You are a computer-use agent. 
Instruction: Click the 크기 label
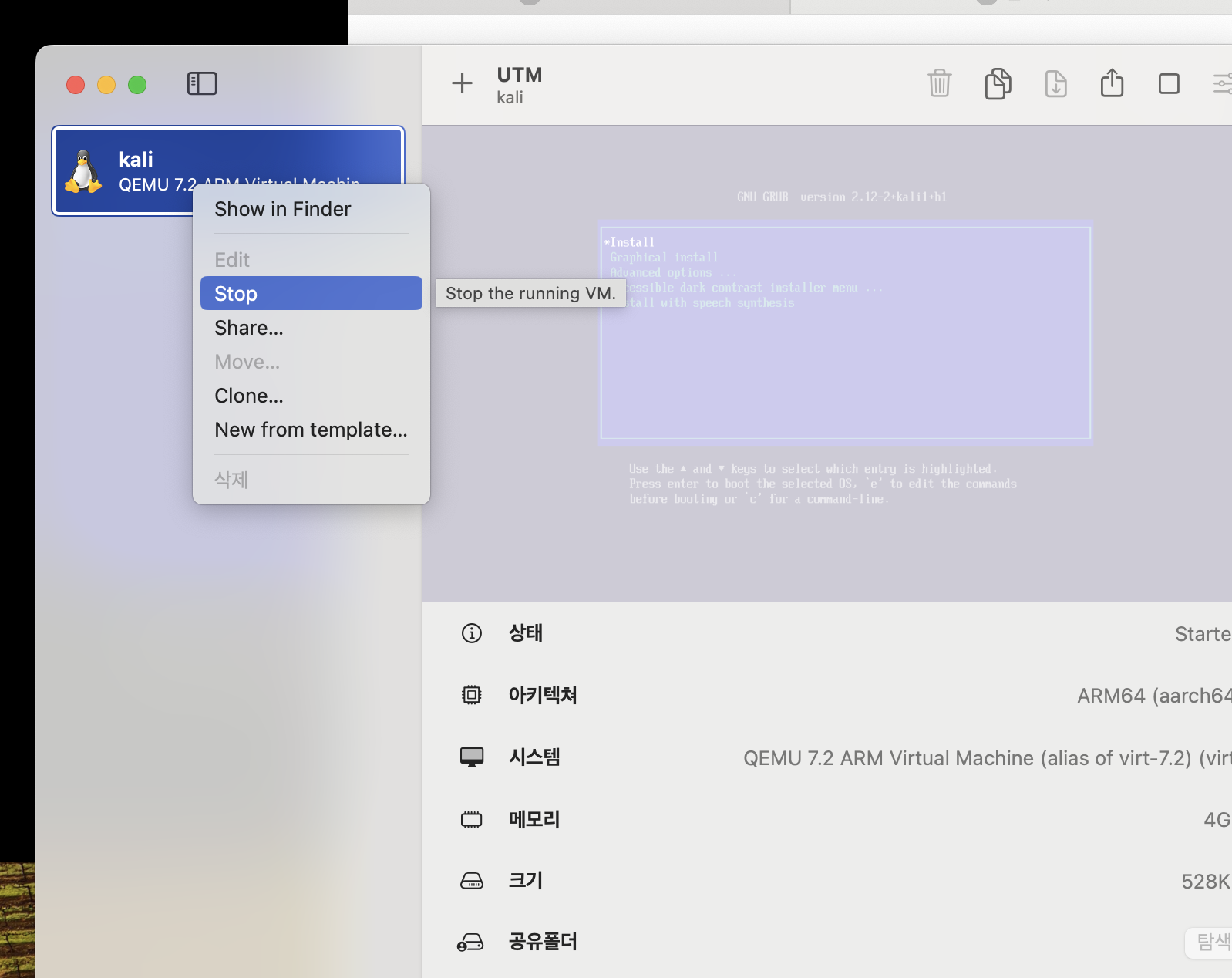tap(526, 881)
